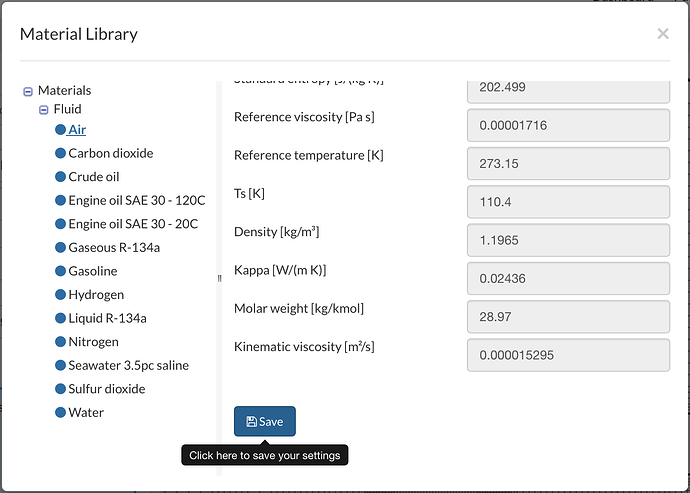The height and width of the screenshot is (493, 690).
Task: Focus the Kinematic viscosity field
Action: pyautogui.click(x=567, y=355)
